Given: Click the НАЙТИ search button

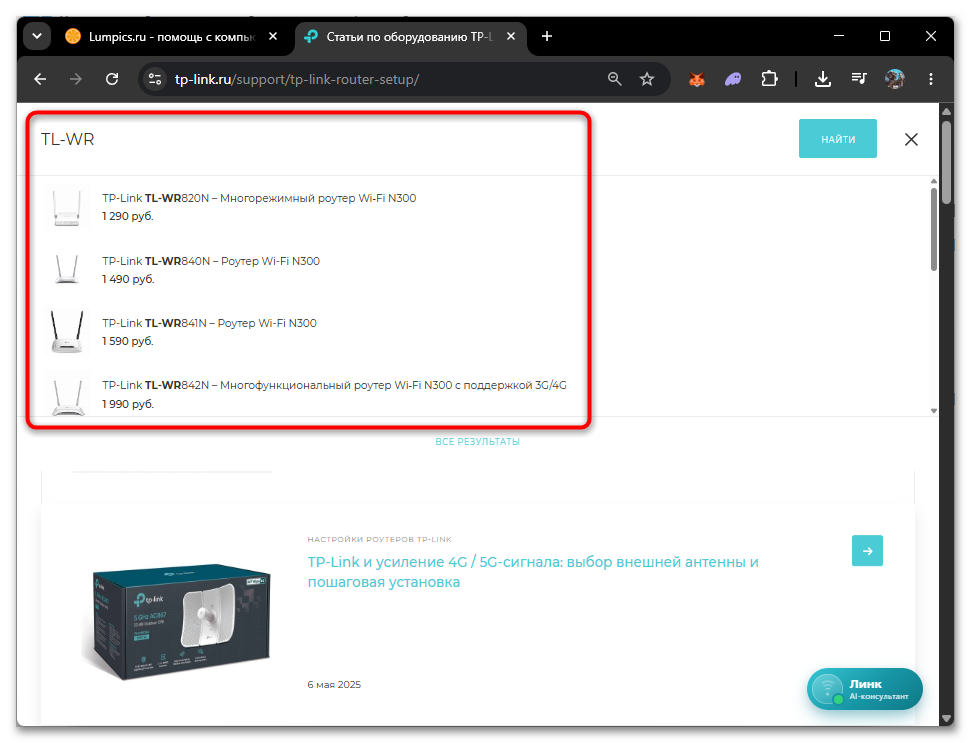Looking at the screenshot, I should point(837,139).
